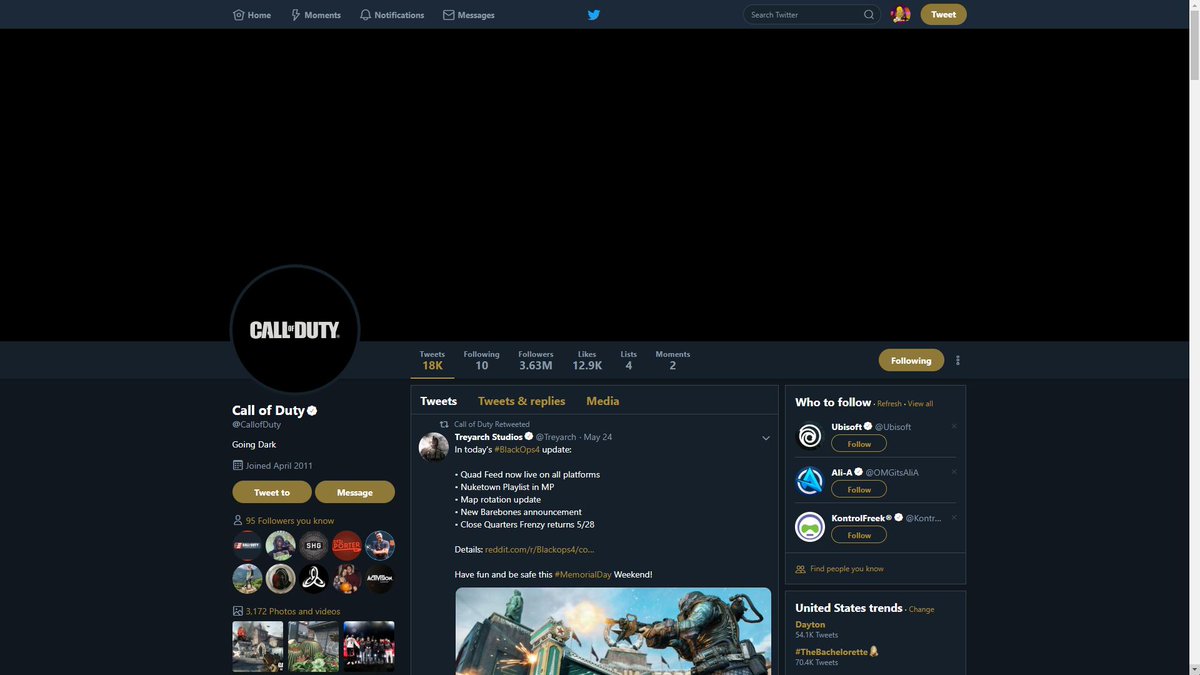Viewport: 1200px width, 675px height.
Task: Click the @Treyarch handle in the tweet
Action: 556,437
